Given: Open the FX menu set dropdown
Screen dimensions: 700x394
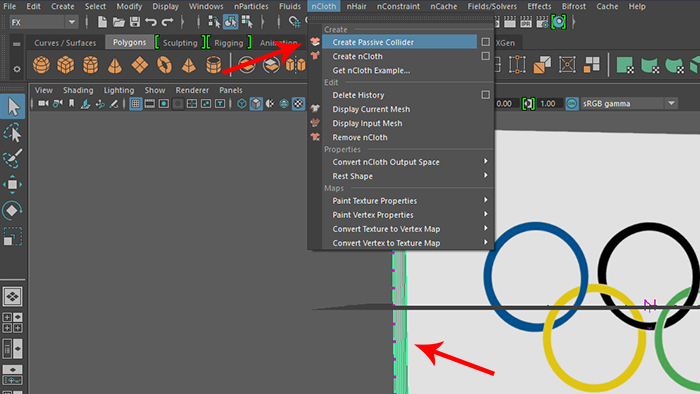Looking at the screenshot, I should coord(71,22).
